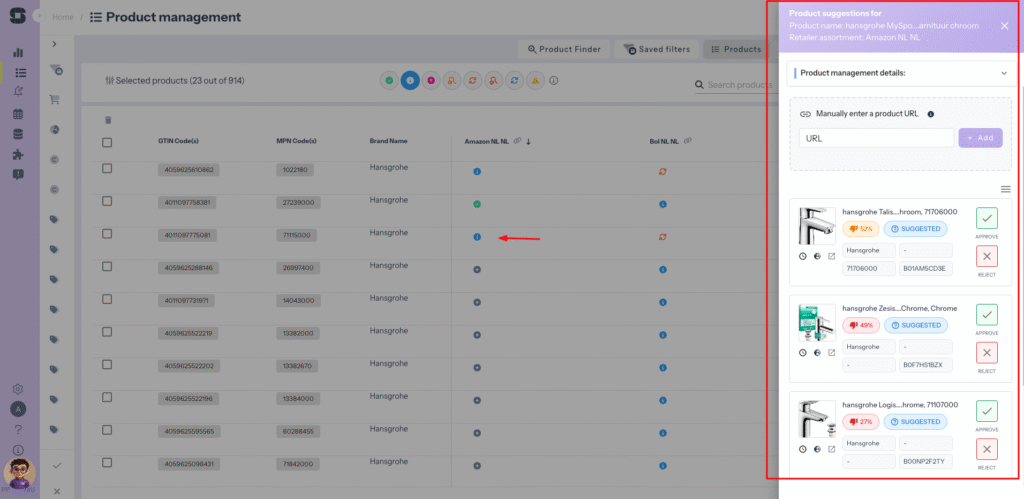This screenshot has width=1024, height=499.
Task: Approve the hansgrohe Talis 71706000 suggestion
Action: (x=987, y=218)
